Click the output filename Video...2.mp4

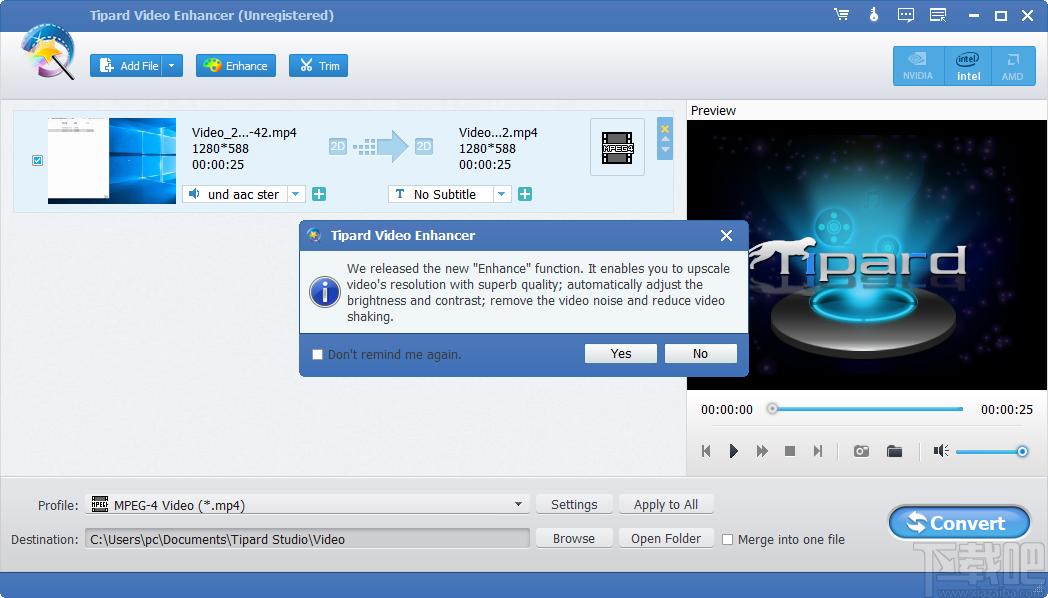pyautogui.click(x=498, y=132)
